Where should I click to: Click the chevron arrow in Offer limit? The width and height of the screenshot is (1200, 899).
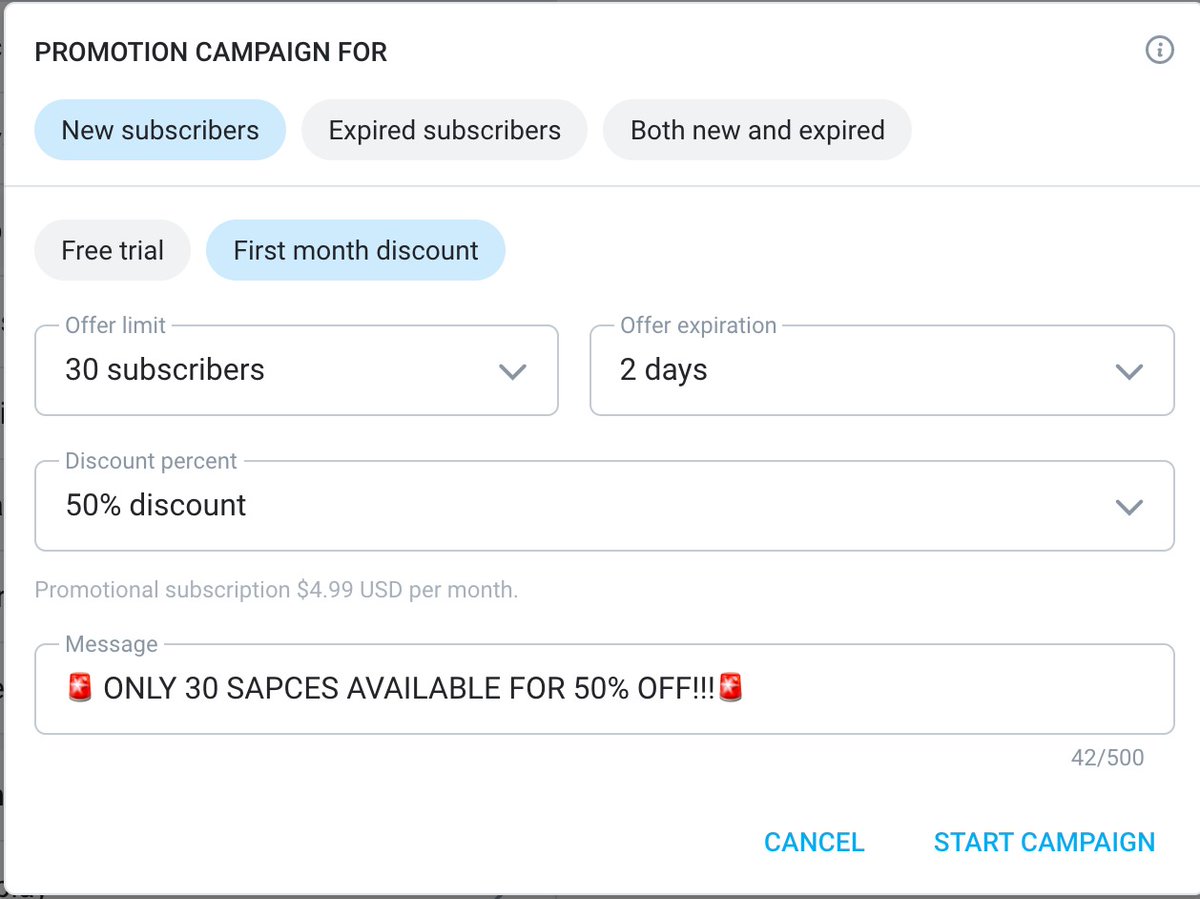(x=512, y=371)
